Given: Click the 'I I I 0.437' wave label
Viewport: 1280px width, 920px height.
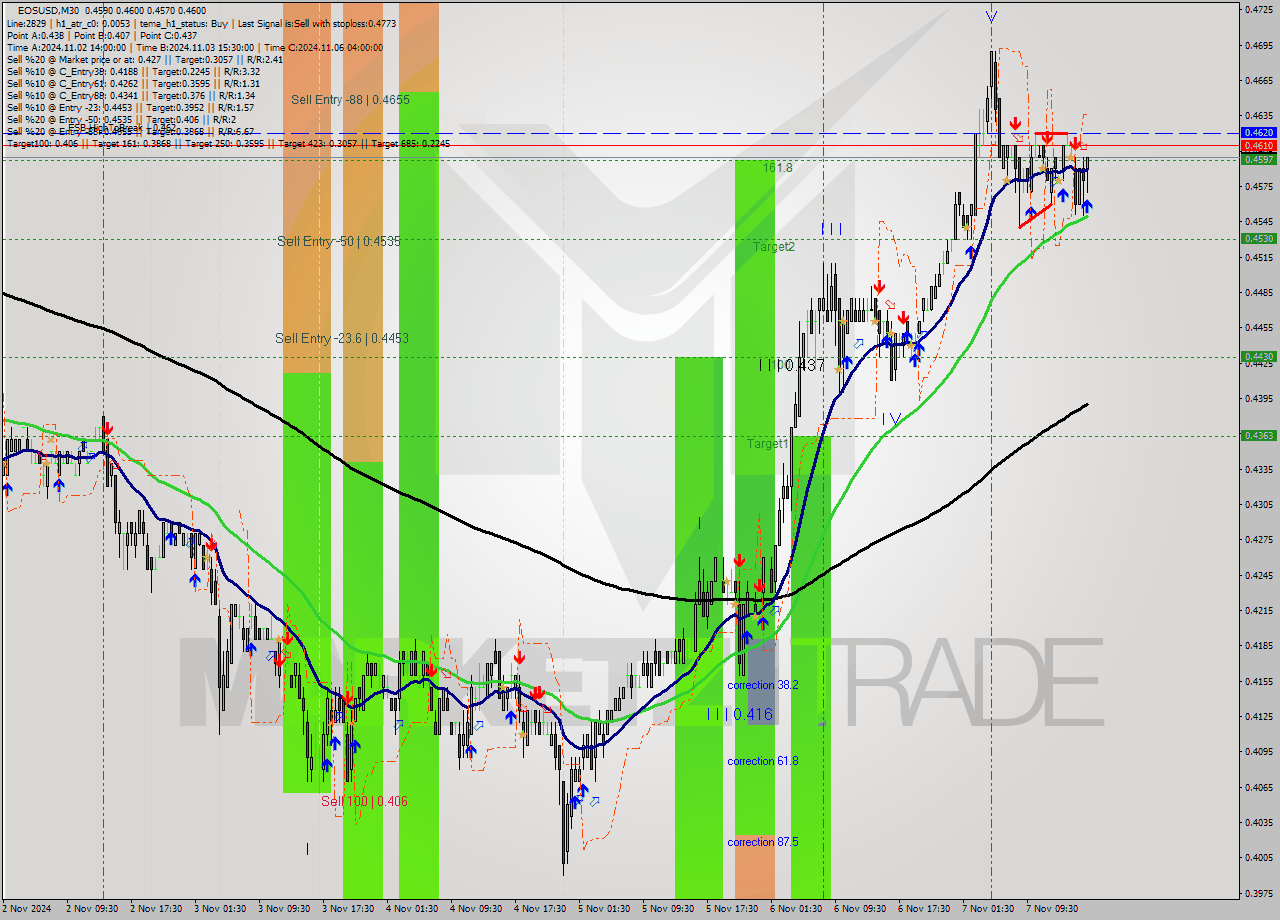Looking at the screenshot, I should tap(791, 366).
